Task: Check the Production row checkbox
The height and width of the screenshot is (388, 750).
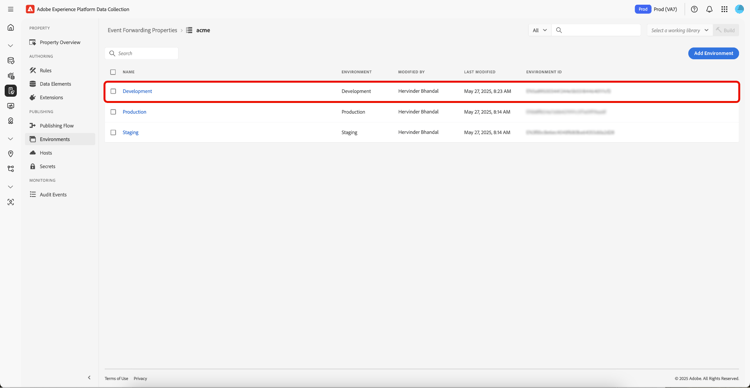Action: pyautogui.click(x=113, y=112)
